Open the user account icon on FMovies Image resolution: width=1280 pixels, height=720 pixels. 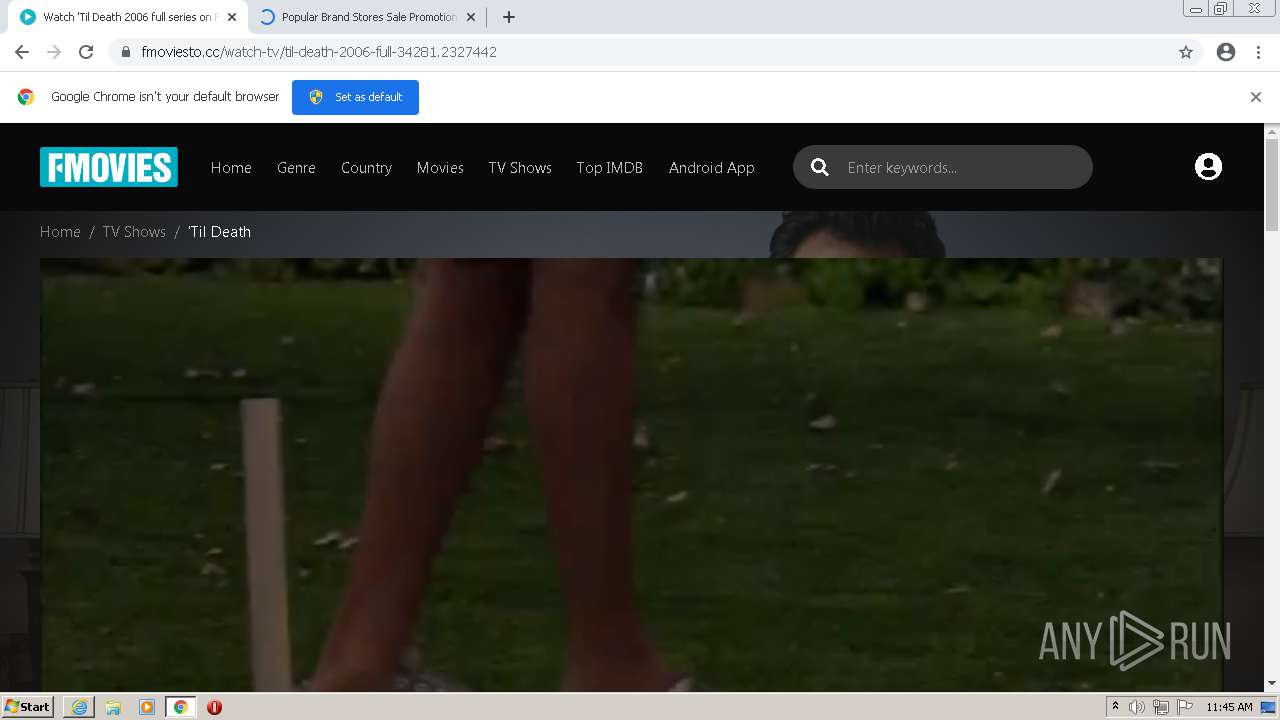pyautogui.click(x=1208, y=167)
